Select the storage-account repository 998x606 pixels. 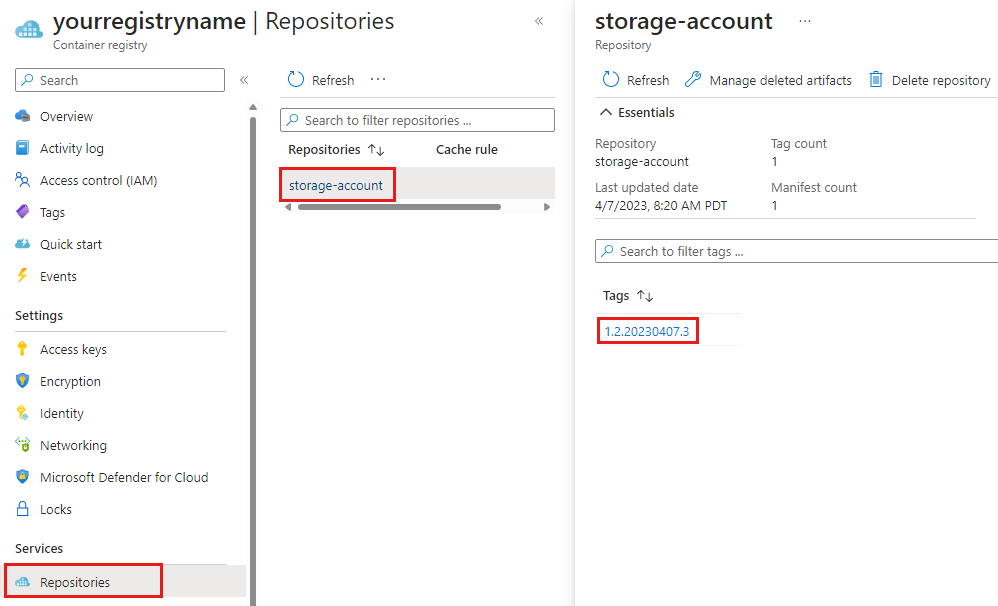pyautogui.click(x=336, y=185)
